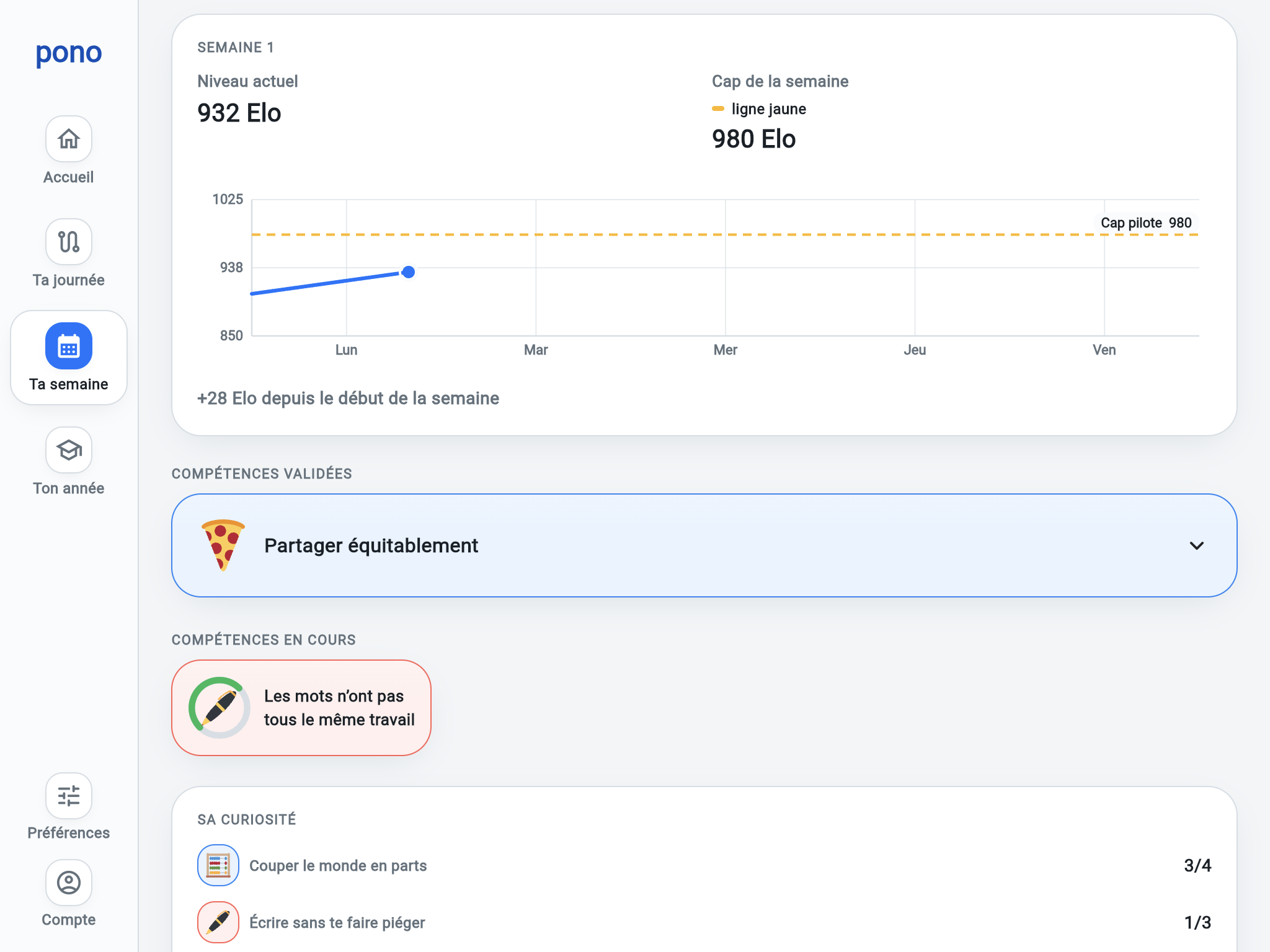Click the blue data point on the chart
The width and height of the screenshot is (1270, 952).
click(408, 272)
